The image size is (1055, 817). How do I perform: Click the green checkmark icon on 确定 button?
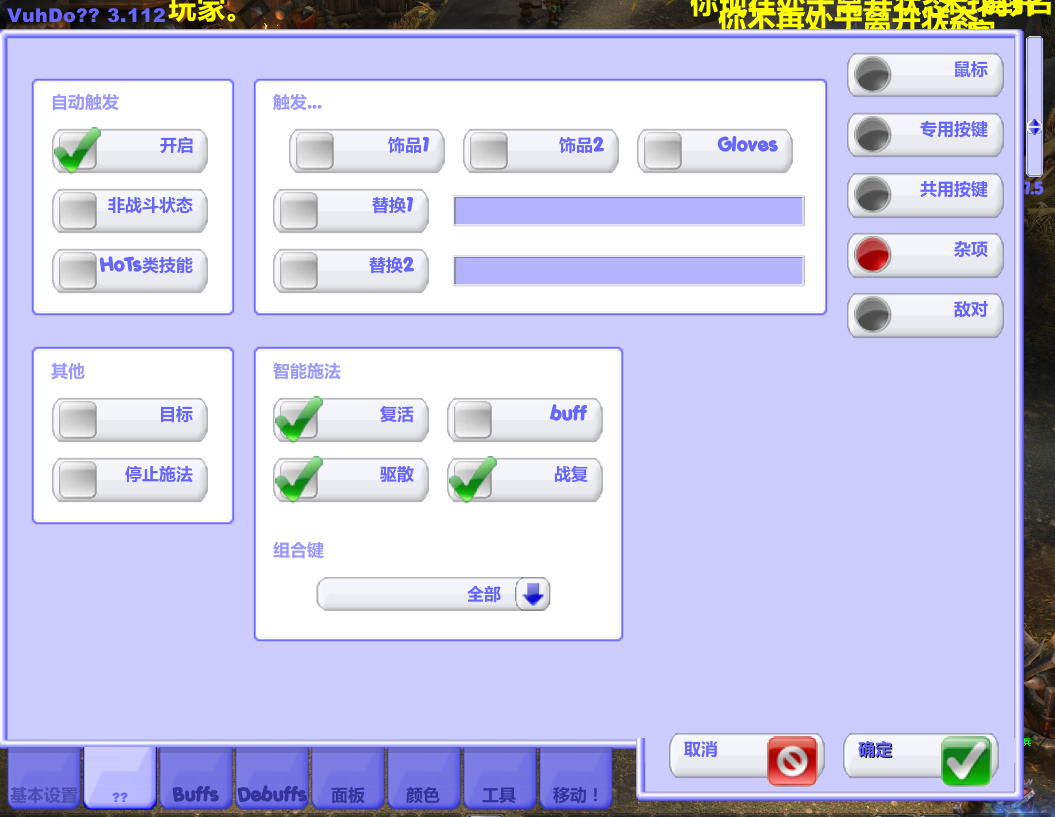(964, 759)
